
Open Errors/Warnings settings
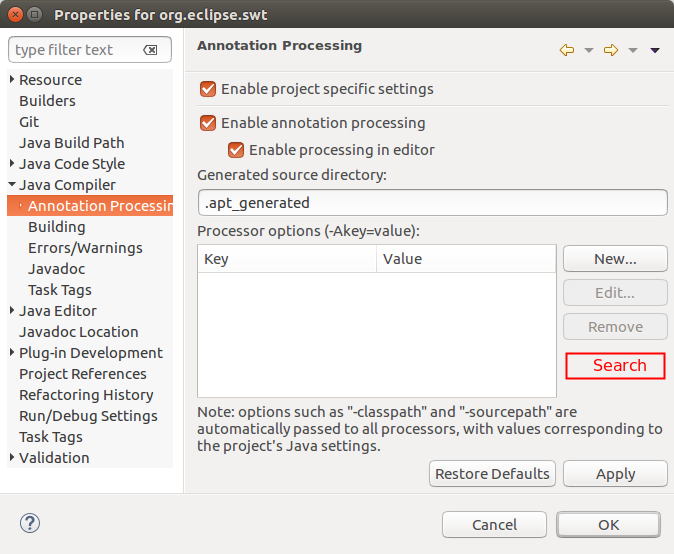(x=85, y=248)
